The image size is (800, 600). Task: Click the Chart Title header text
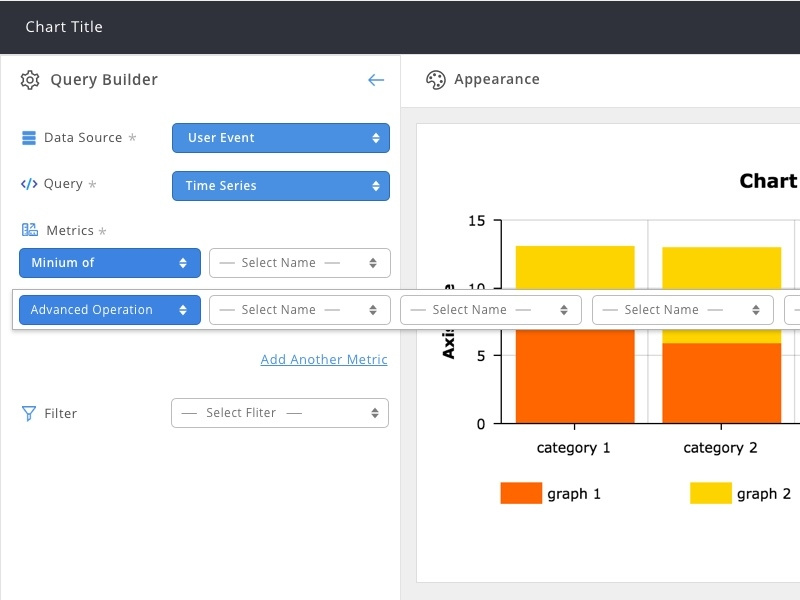pyautogui.click(x=64, y=27)
